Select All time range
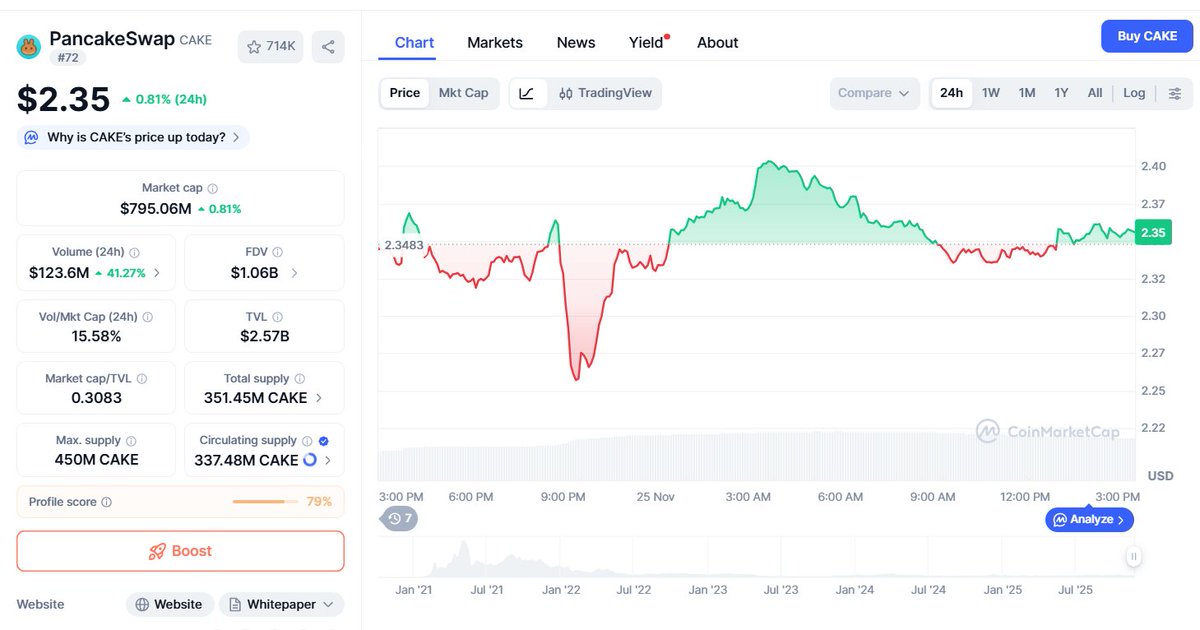Image resolution: width=1200 pixels, height=630 pixels. [1095, 93]
